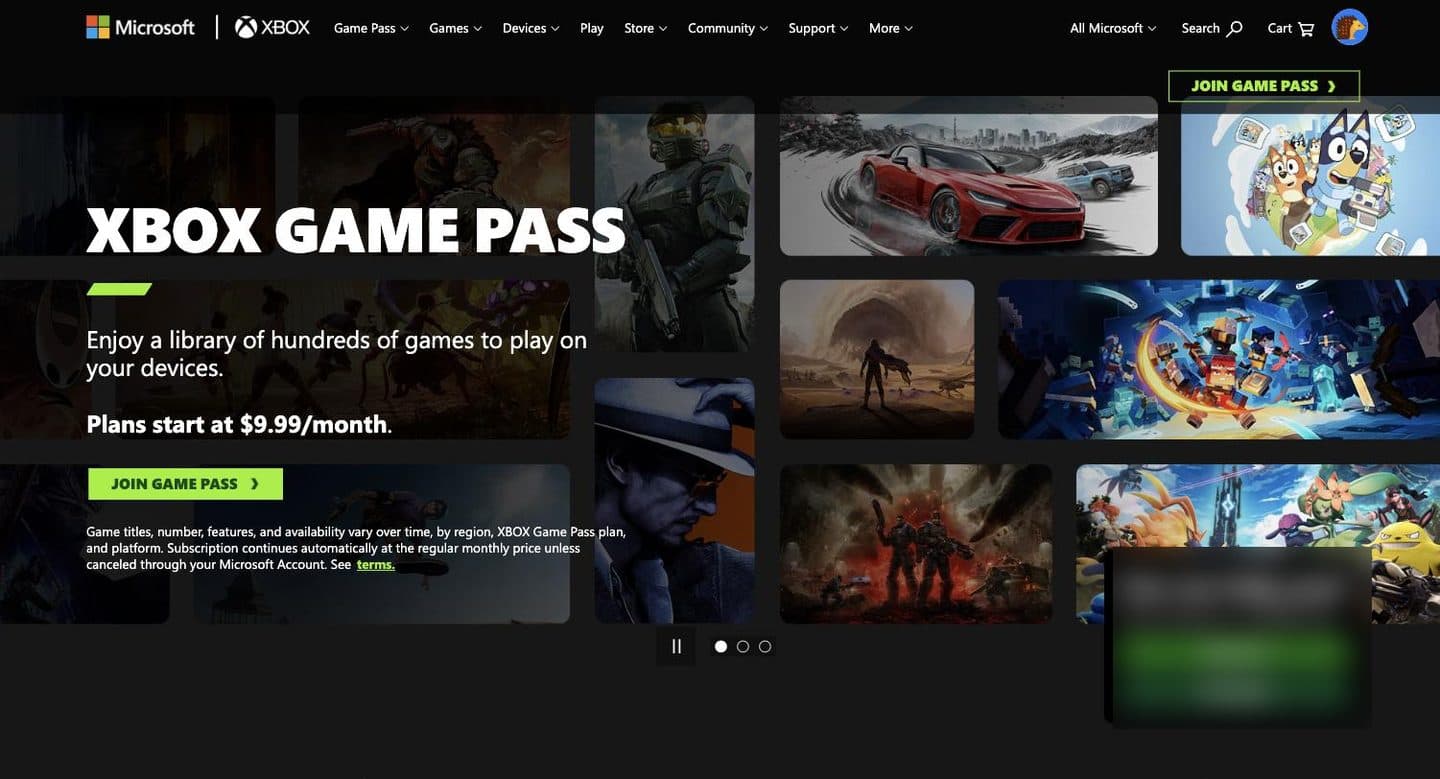
Task: Expand the Community menu
Action: [728, 28]
